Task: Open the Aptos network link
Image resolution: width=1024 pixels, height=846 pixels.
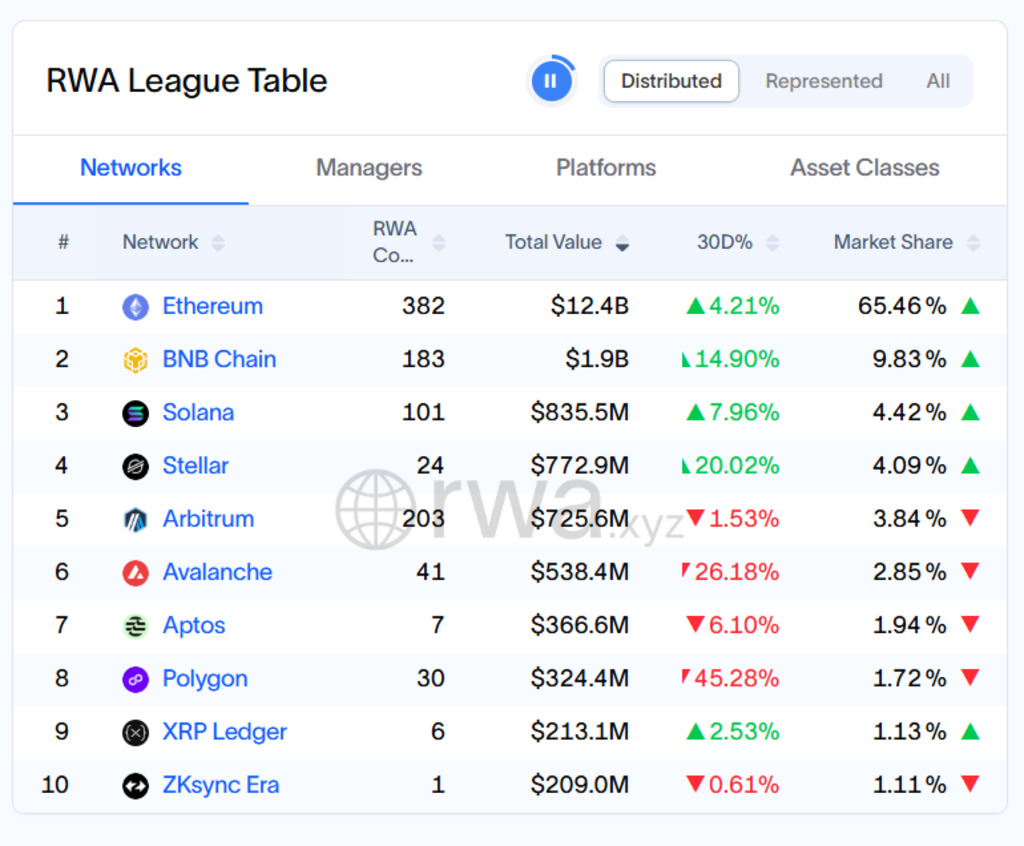Action: point(193,626)
